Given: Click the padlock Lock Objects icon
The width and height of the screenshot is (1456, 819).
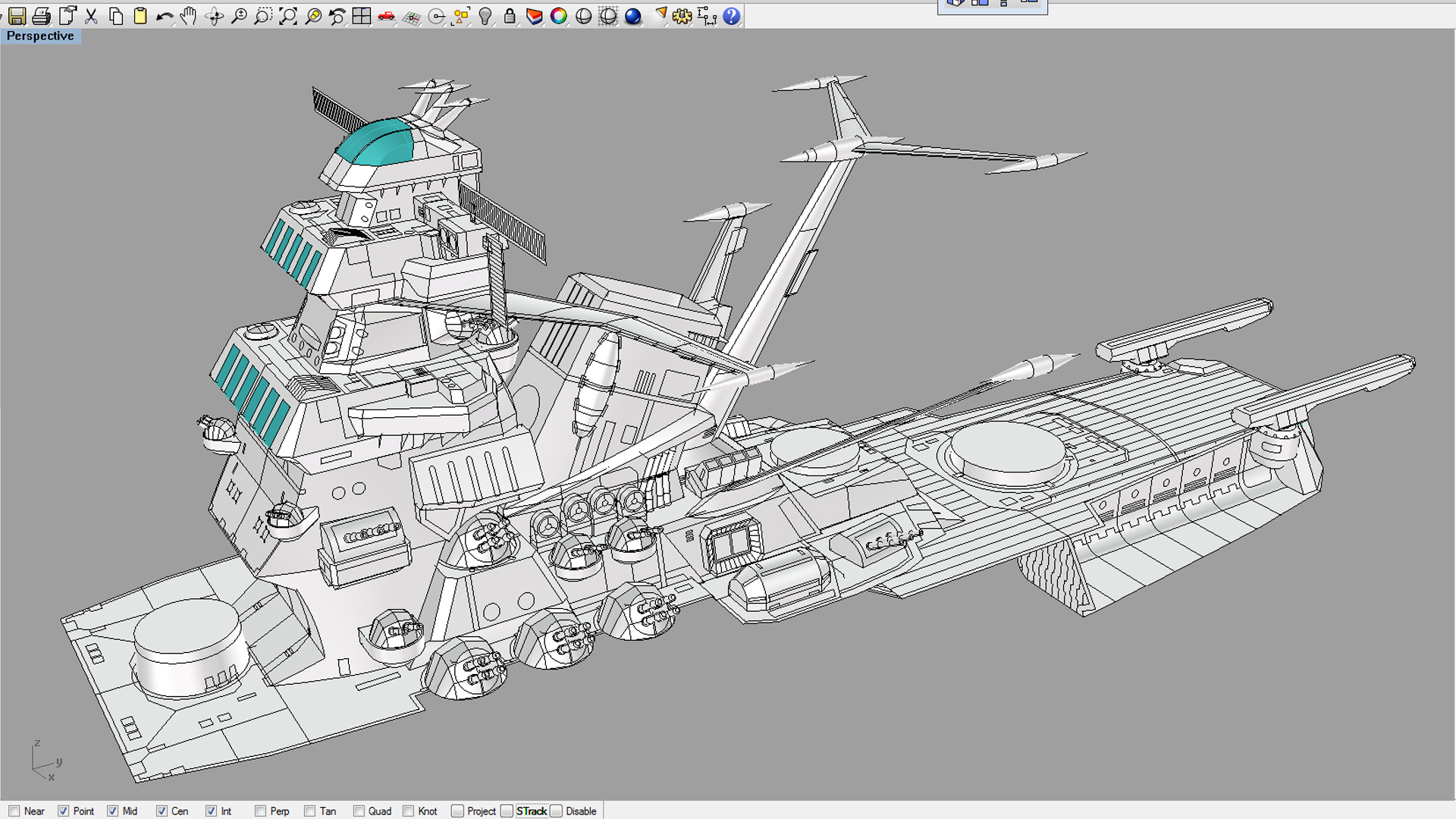Looking at the screenshot, I should (x=510, y=16).
